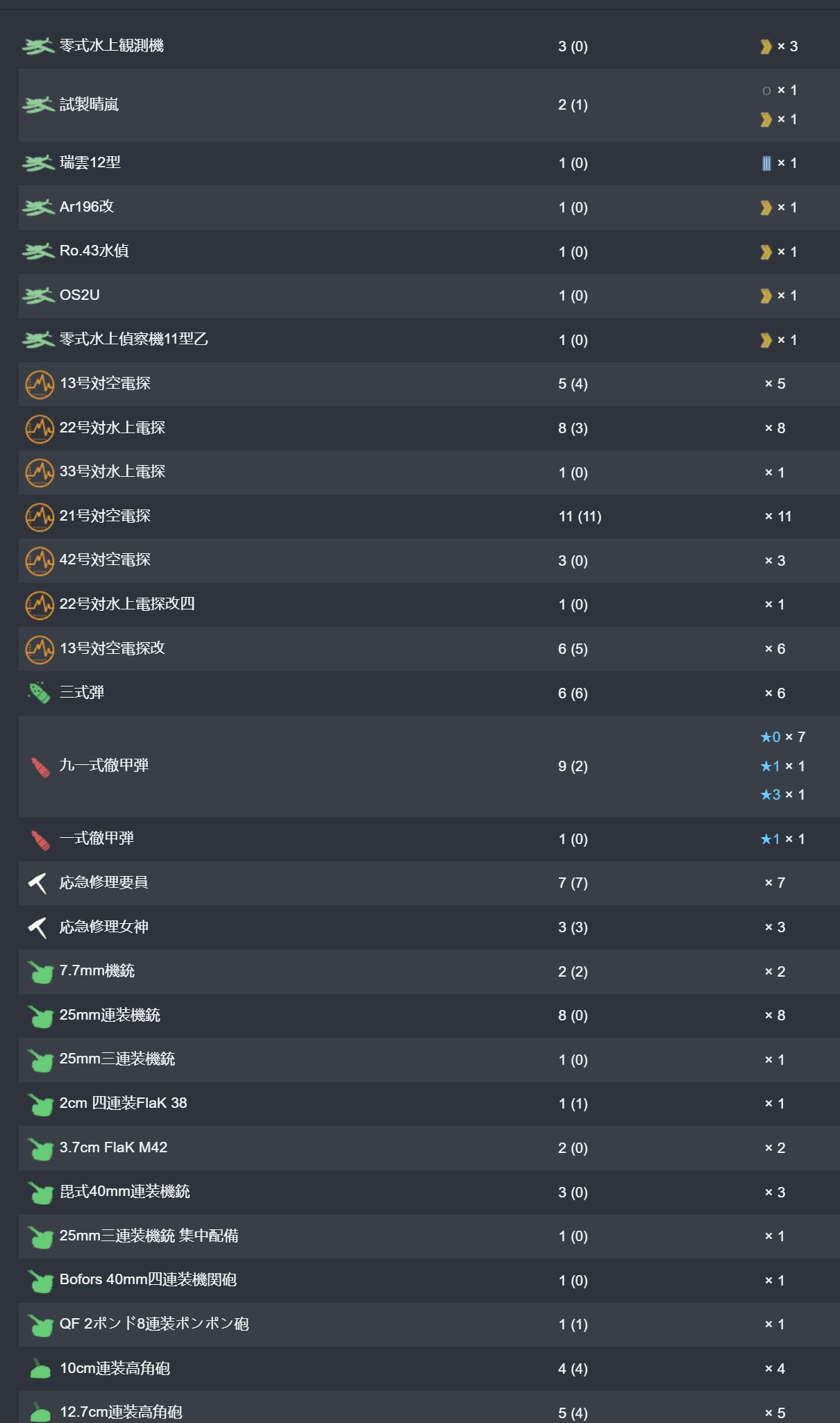Click the QF 2ポンド8連装ポンポン砲 entry
The width and height of the screenshot is (840, 1423).
(x=154, y=1324)
